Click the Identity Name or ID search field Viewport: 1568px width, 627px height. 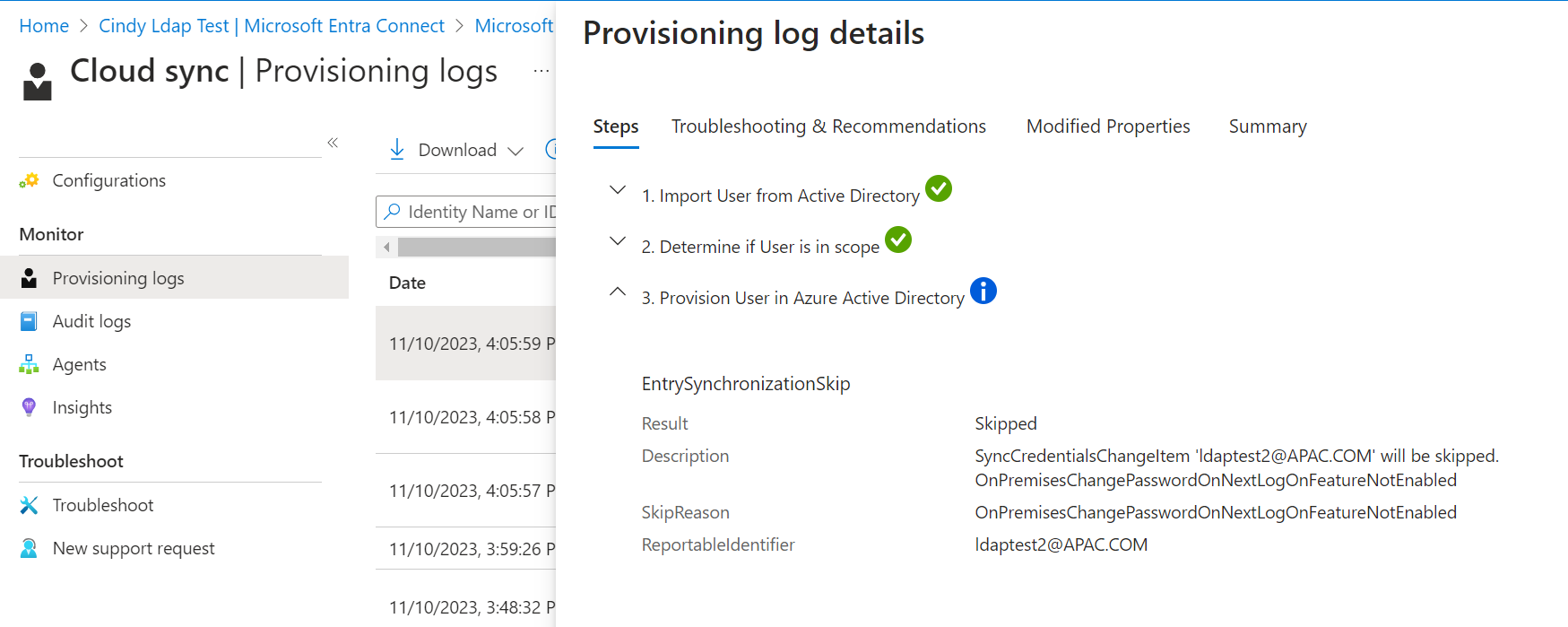coord(466,212)
